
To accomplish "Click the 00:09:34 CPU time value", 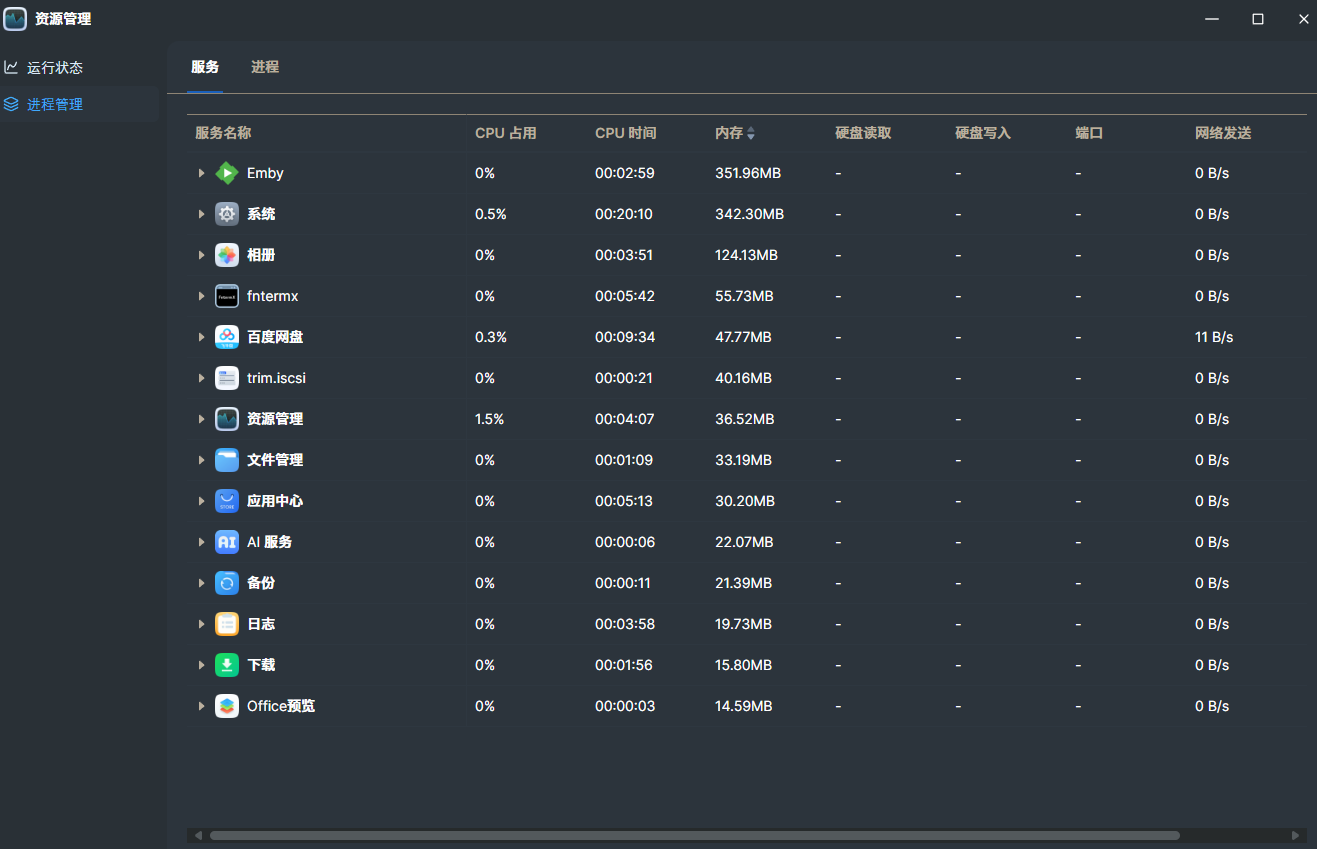I will 625,337.
